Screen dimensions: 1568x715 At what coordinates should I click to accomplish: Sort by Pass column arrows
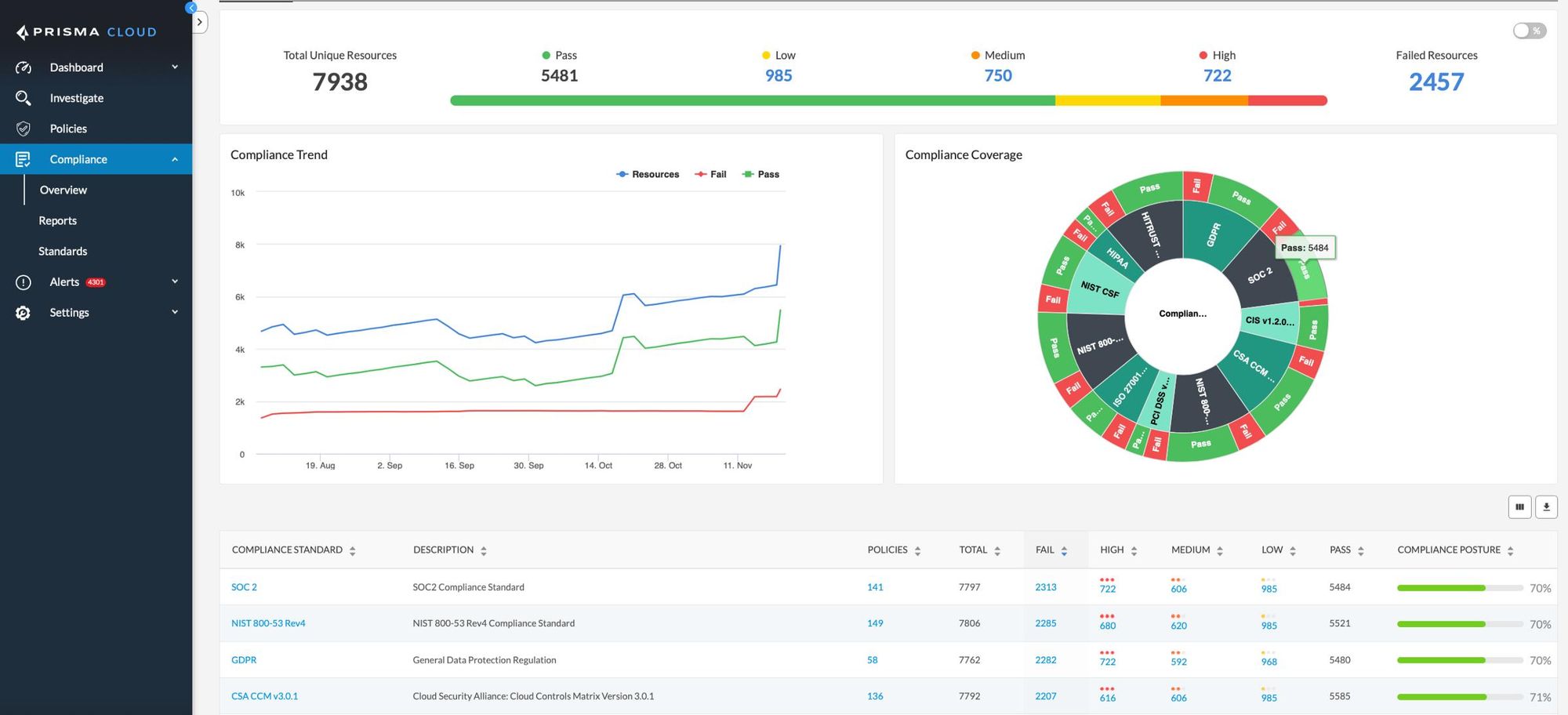click(x=1361, y=551)
